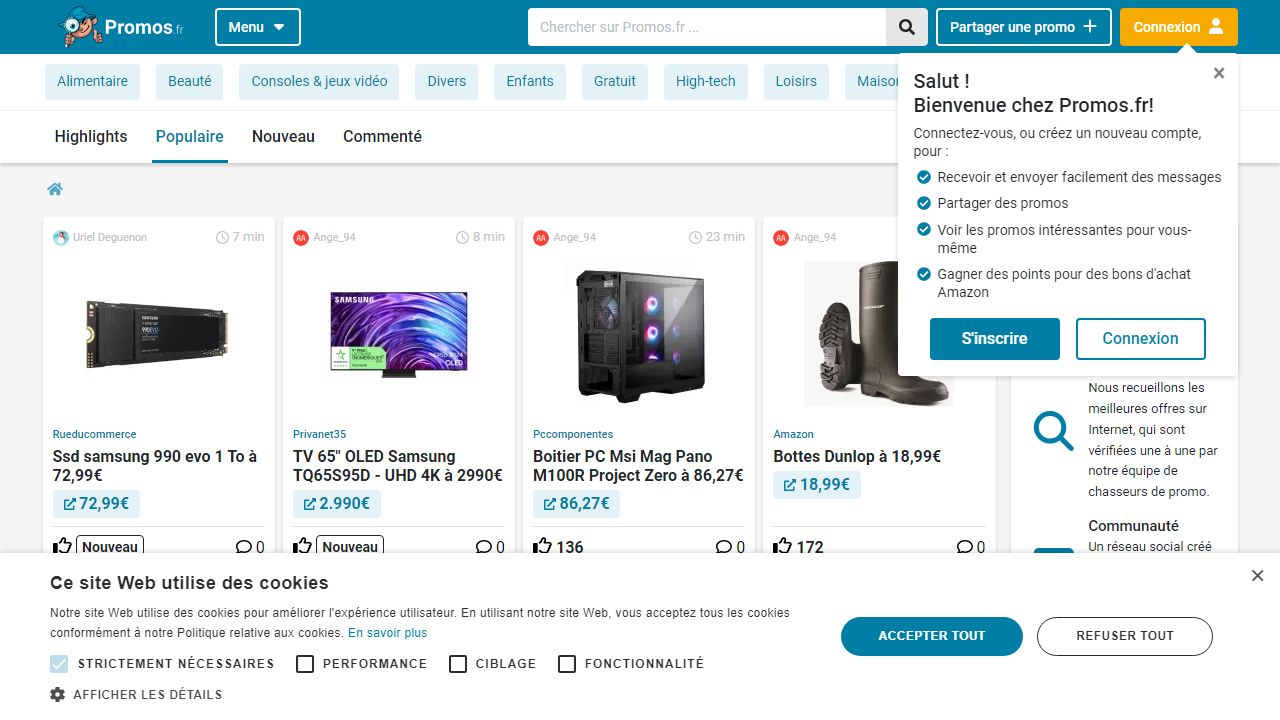Click the Uriel Deguenon avatar
The image size is (1280, 720).
(x=61, y=237)
